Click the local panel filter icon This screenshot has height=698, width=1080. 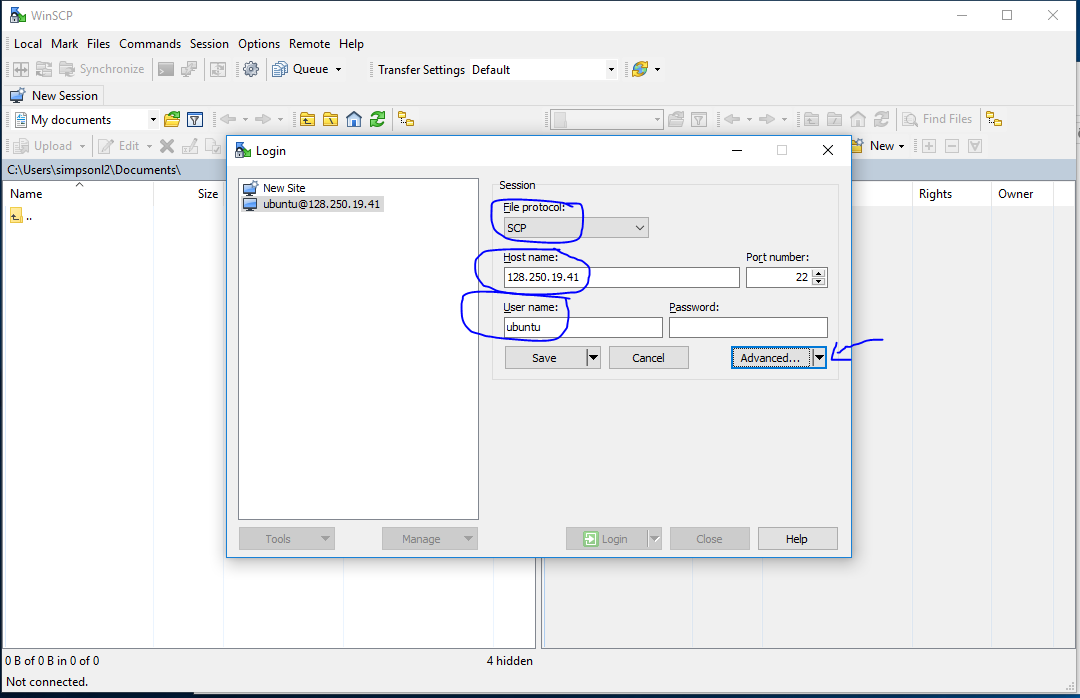[195, 119]
